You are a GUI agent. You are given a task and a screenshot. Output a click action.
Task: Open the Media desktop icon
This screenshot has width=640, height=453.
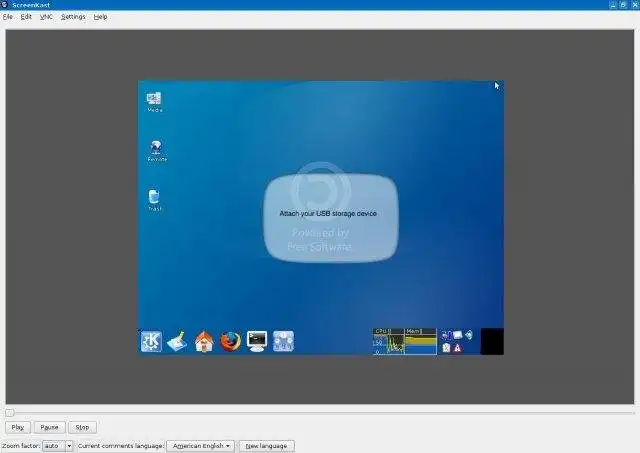[154, 102]
